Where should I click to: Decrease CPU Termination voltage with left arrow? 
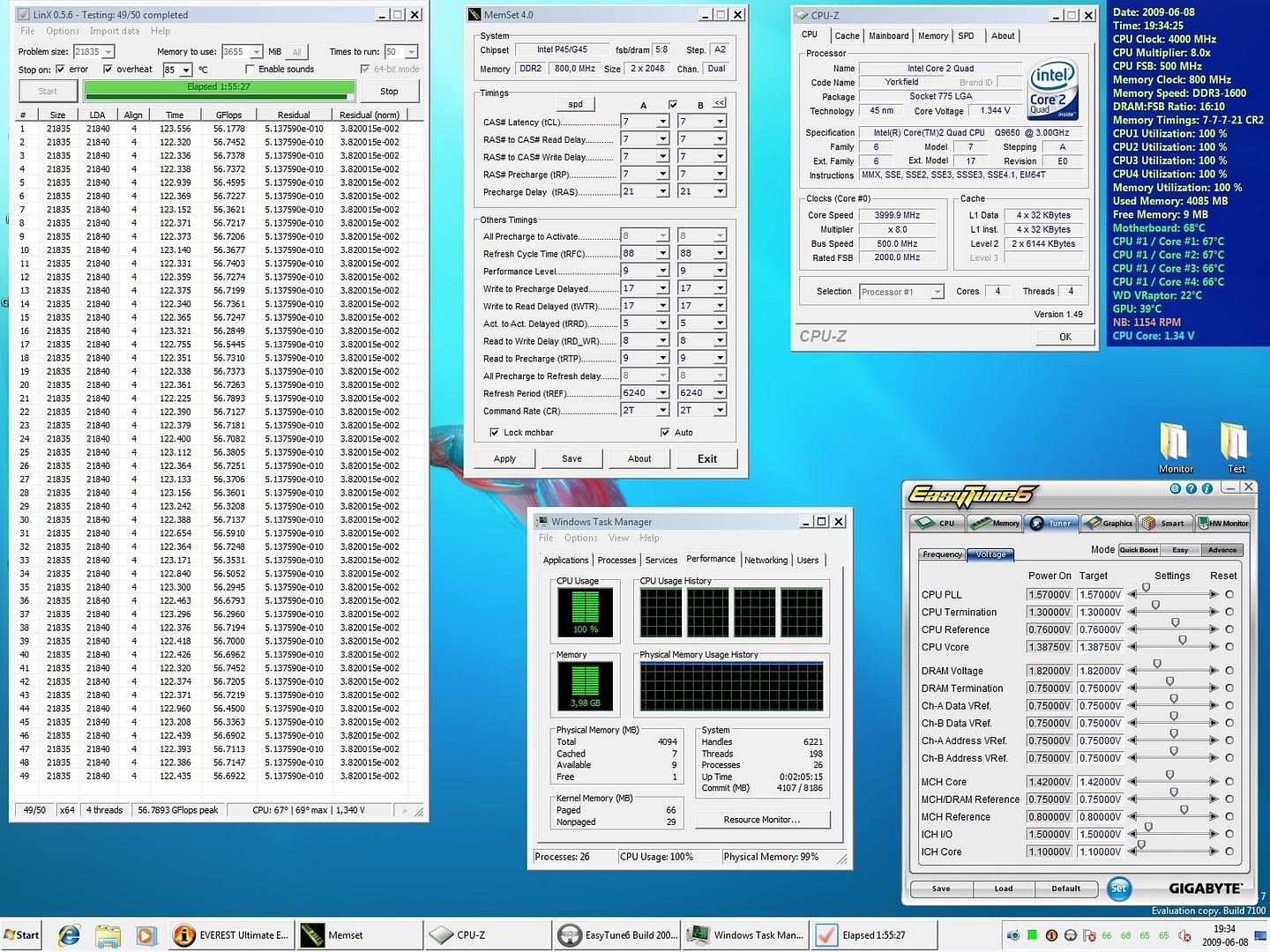[x=1132, y=613]
